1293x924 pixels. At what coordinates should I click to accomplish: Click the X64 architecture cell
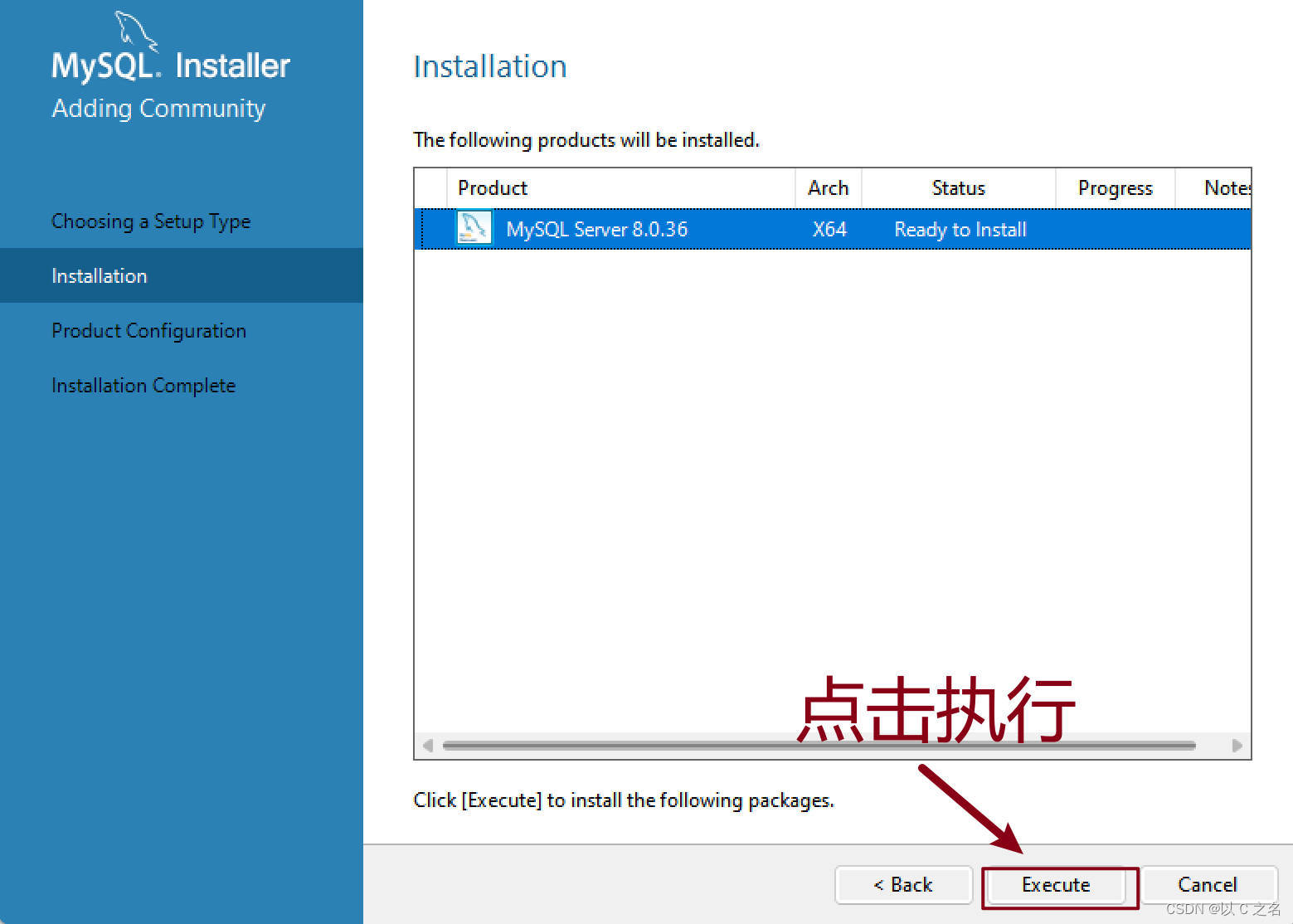coord(829,229)
